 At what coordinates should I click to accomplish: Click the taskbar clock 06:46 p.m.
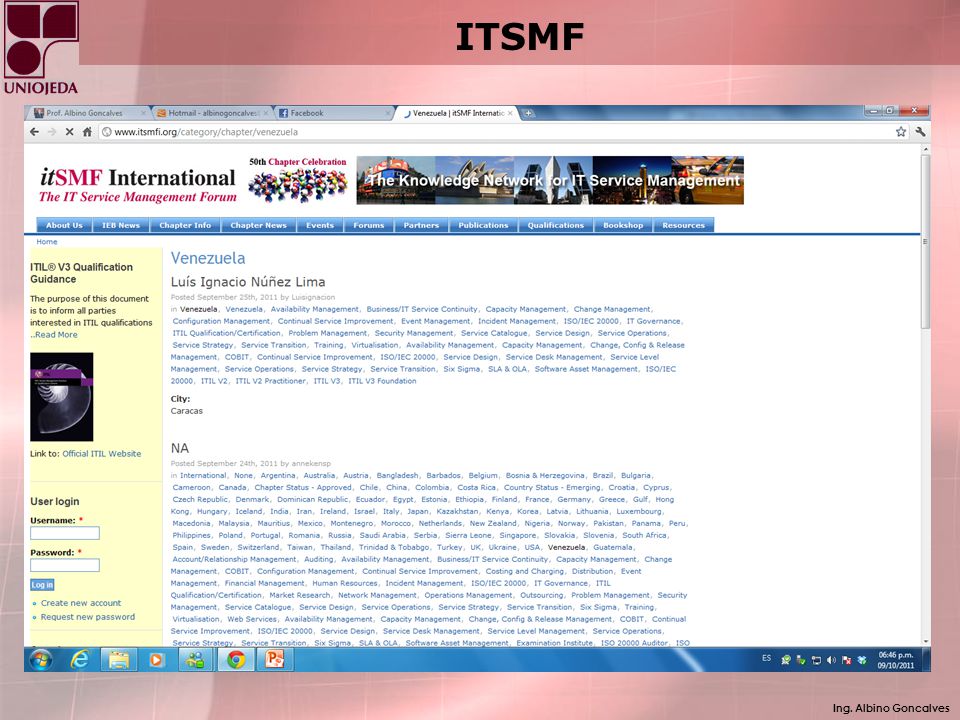pyautogui.click(x=896, y=655)
